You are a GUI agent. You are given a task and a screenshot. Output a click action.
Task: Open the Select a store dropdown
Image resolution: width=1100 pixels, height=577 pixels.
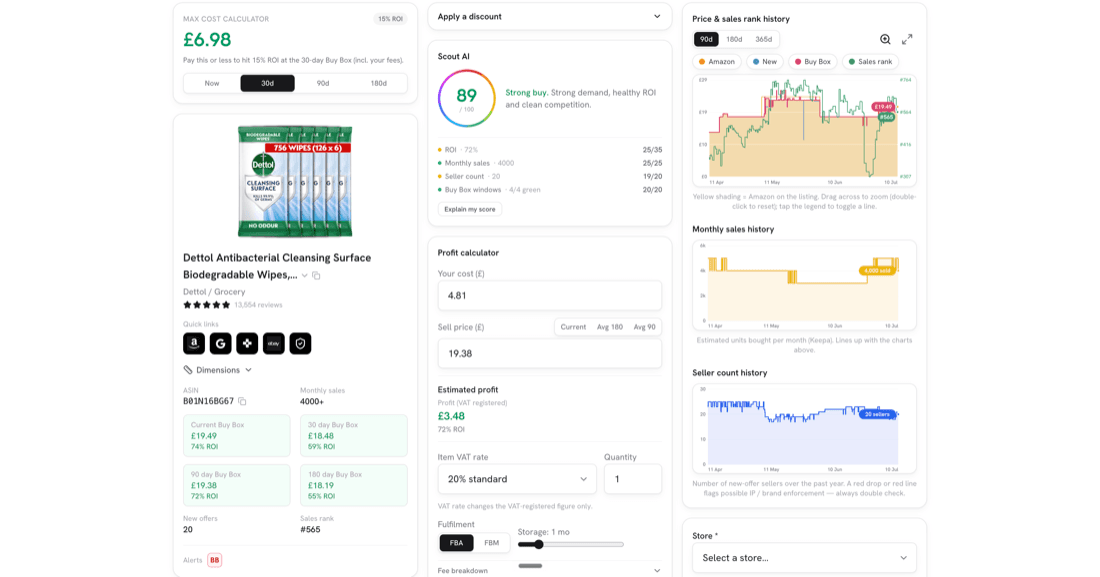(804, 558)
